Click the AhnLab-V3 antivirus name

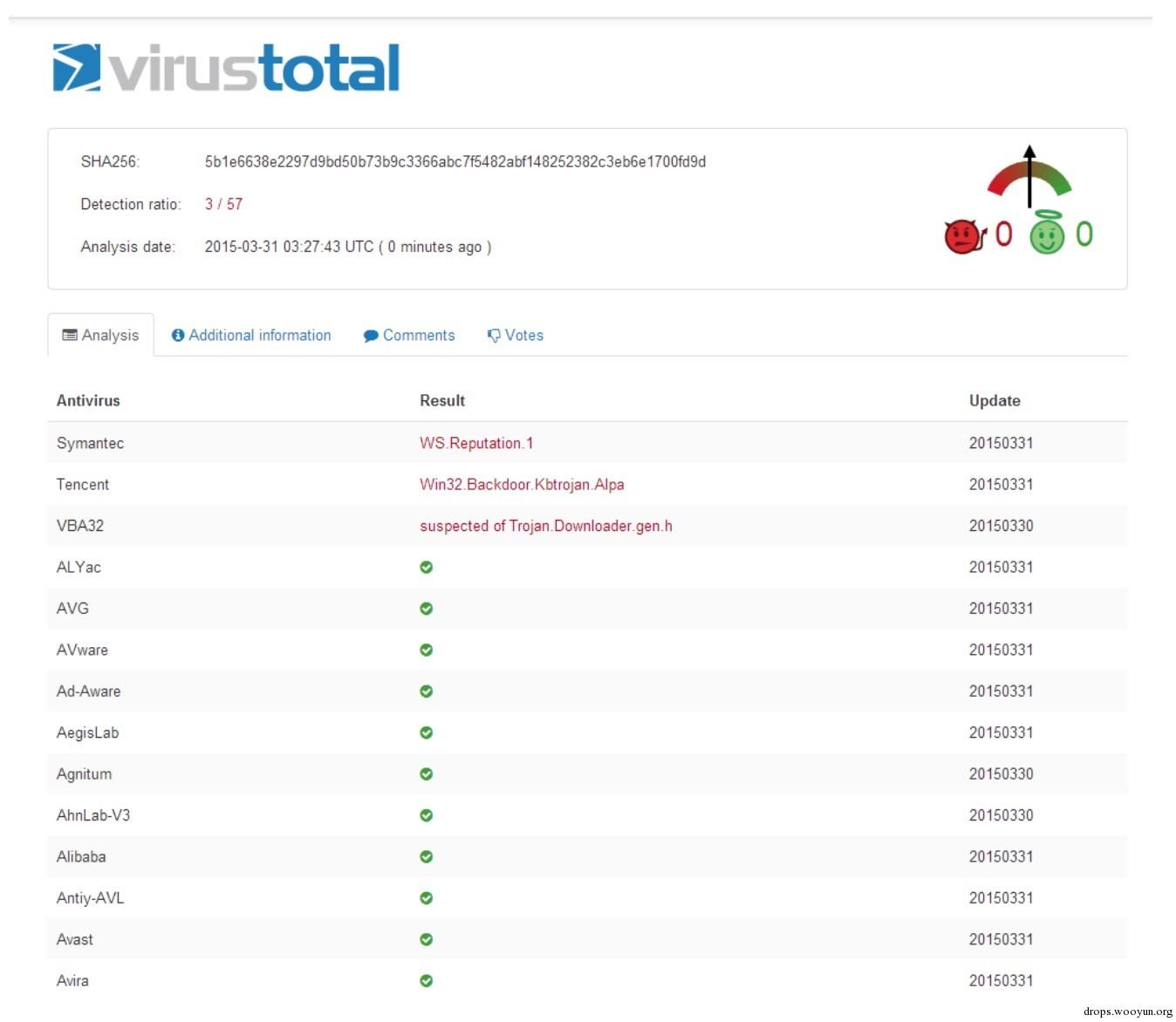pyautogui.click(x=93, y=815)
